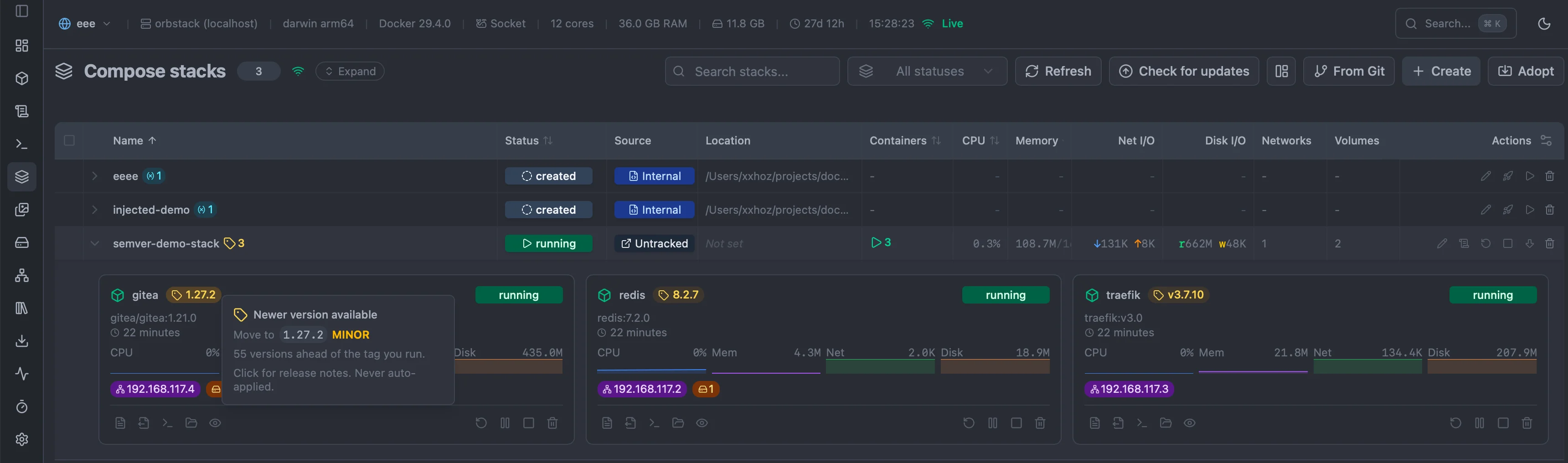Sort by Status column
Image resolution: width=1568 pixels, height=463 pixels.
pos(528,140)
